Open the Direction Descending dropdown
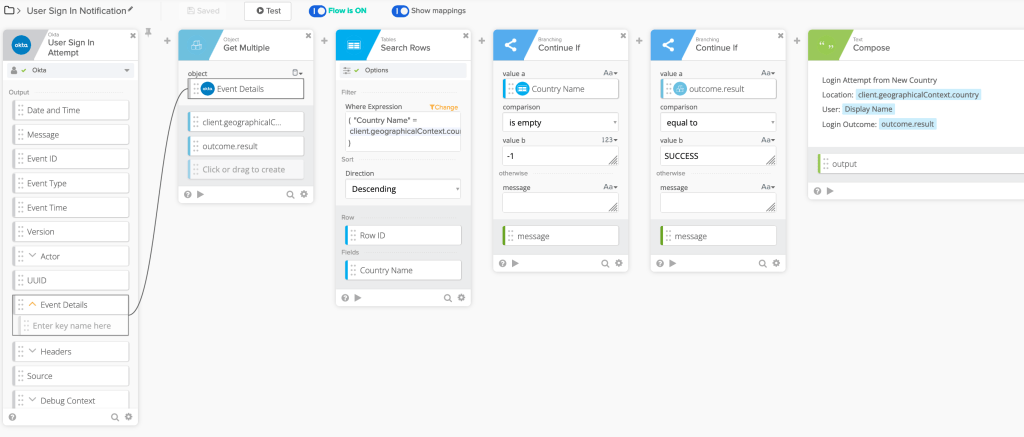 (402, 188)
